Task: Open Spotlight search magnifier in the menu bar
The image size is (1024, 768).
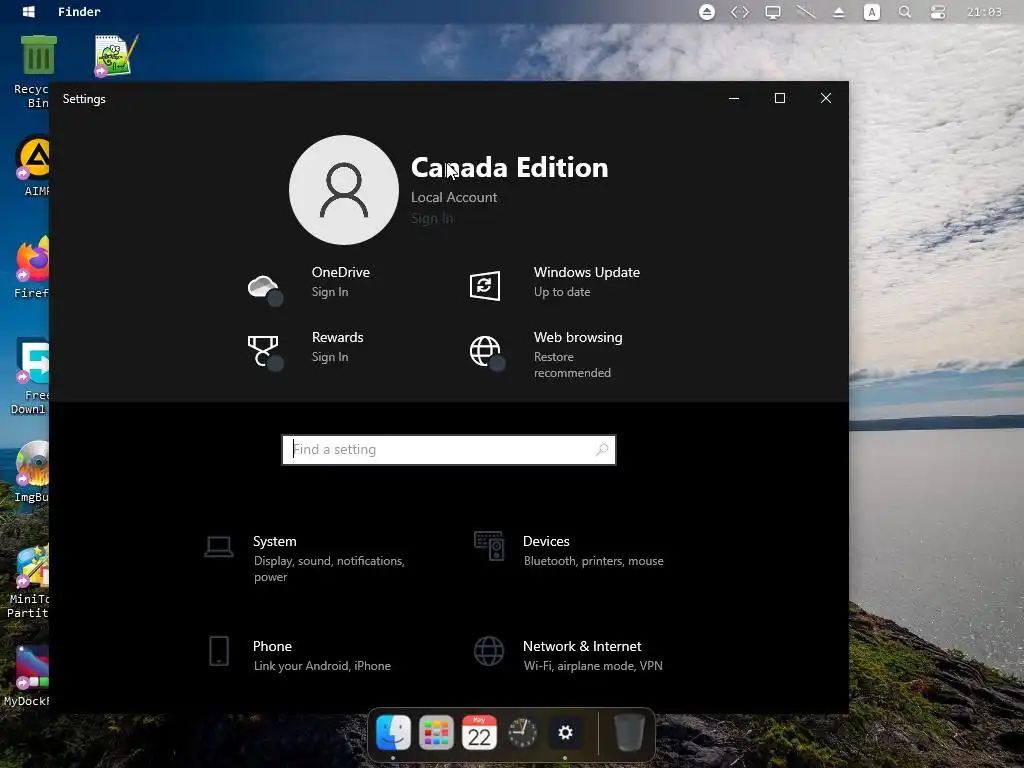Action: (x=904, y=12)
